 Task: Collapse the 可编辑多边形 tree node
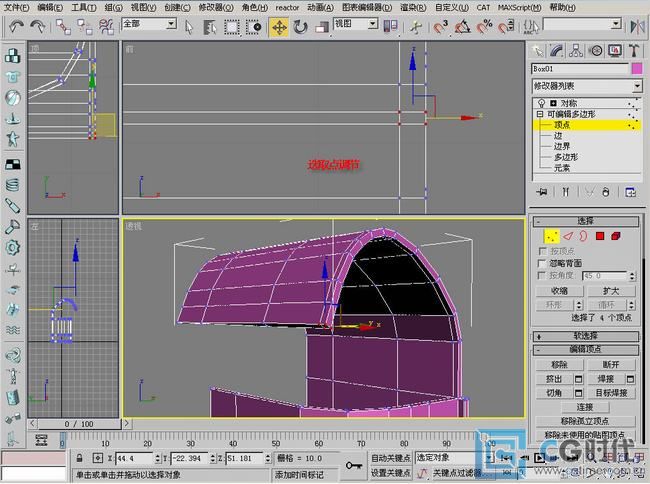pos(540,114)
